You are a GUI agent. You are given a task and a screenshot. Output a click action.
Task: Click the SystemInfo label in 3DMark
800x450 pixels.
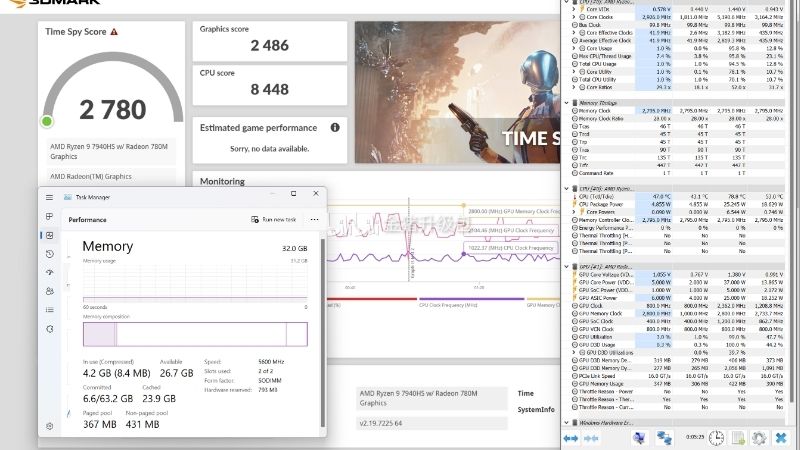(x=536, y=410)
